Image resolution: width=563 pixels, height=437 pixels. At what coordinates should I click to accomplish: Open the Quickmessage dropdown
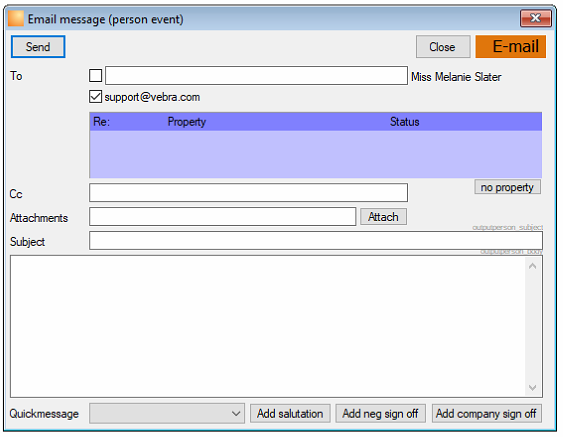tap(167, 414)
